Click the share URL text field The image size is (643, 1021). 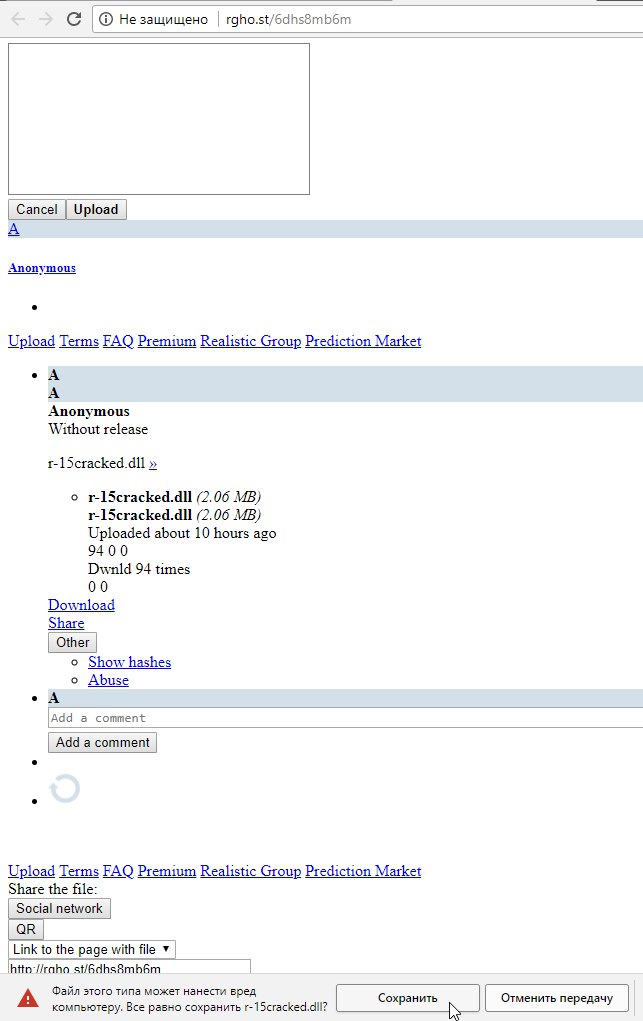pyautogui.click(x=129, y=967)
